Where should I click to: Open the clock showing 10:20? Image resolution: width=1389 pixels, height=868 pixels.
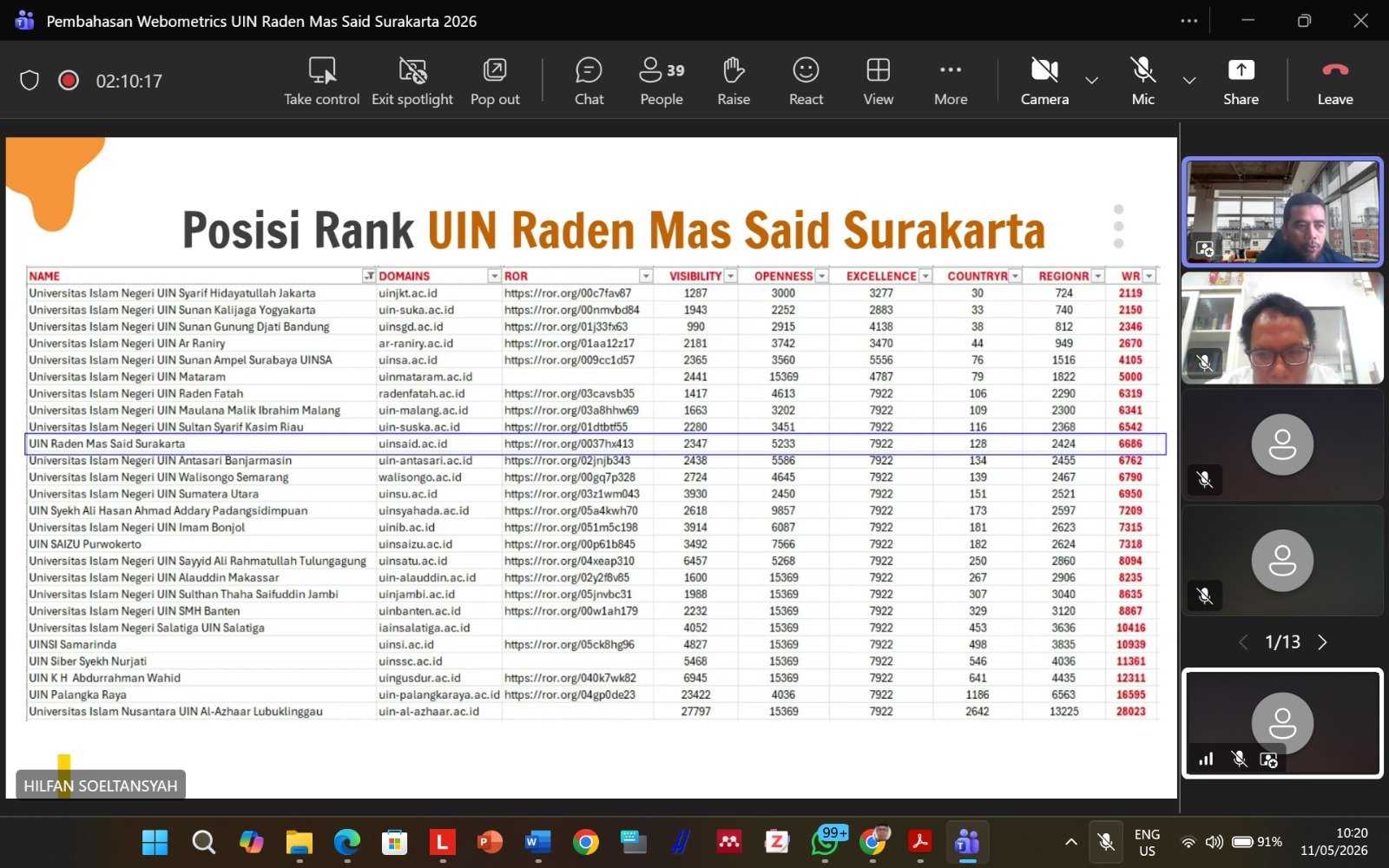pyautogui.click(x=1334, y=842)
